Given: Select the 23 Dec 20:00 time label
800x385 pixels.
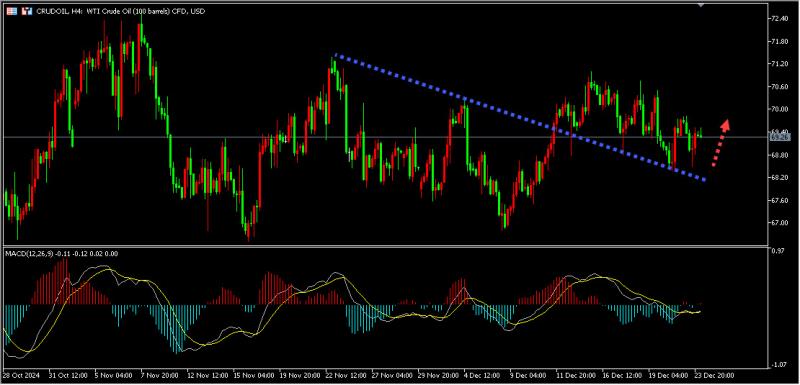Looking at the screenshot, I should [715, 374].
